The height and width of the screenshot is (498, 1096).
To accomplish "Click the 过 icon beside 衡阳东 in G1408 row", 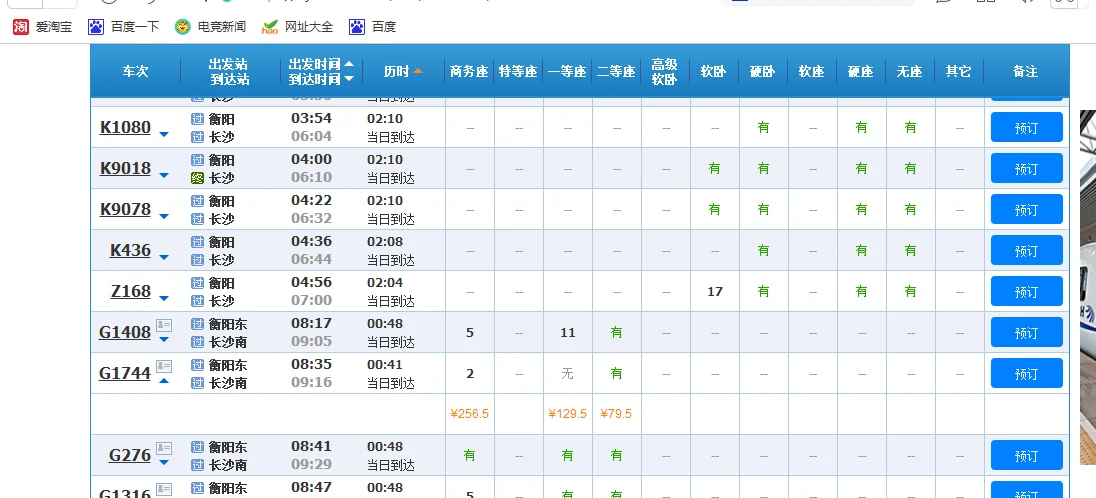I will (198, 324).
